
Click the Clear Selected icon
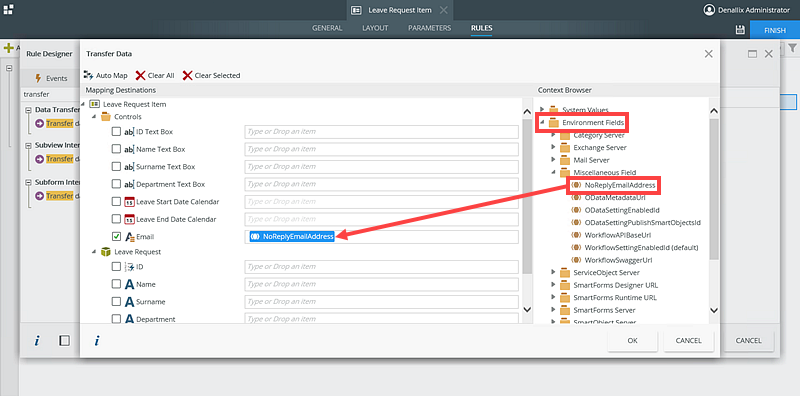pos(187,76)
